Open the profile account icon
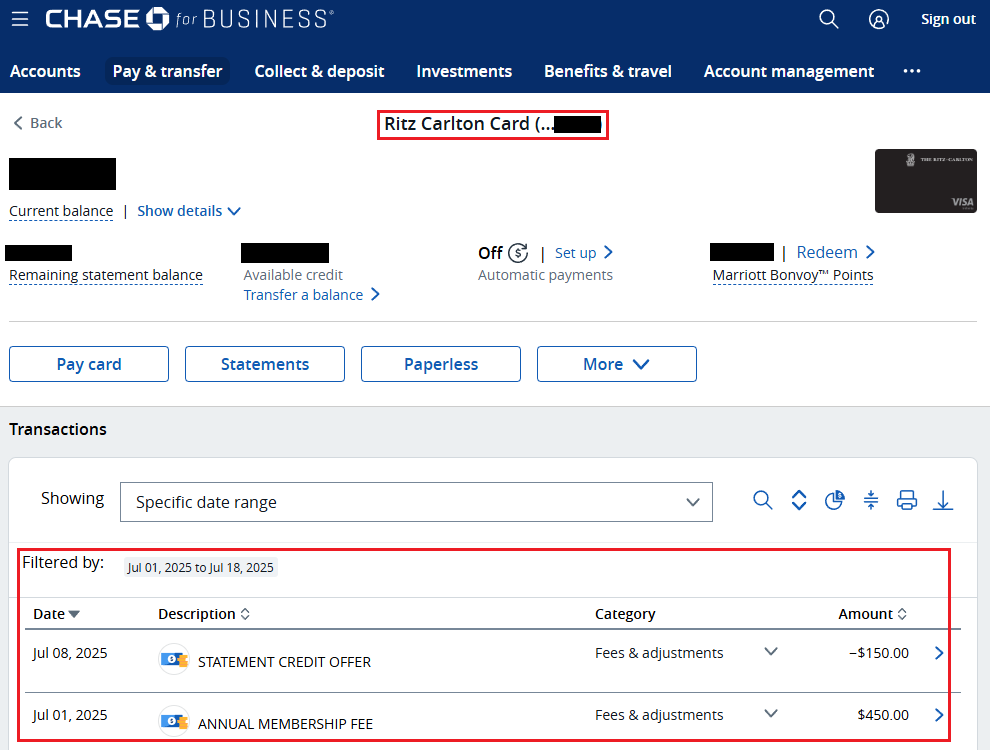The height and width of the screenshot is (750, 990). click(878, 19)
